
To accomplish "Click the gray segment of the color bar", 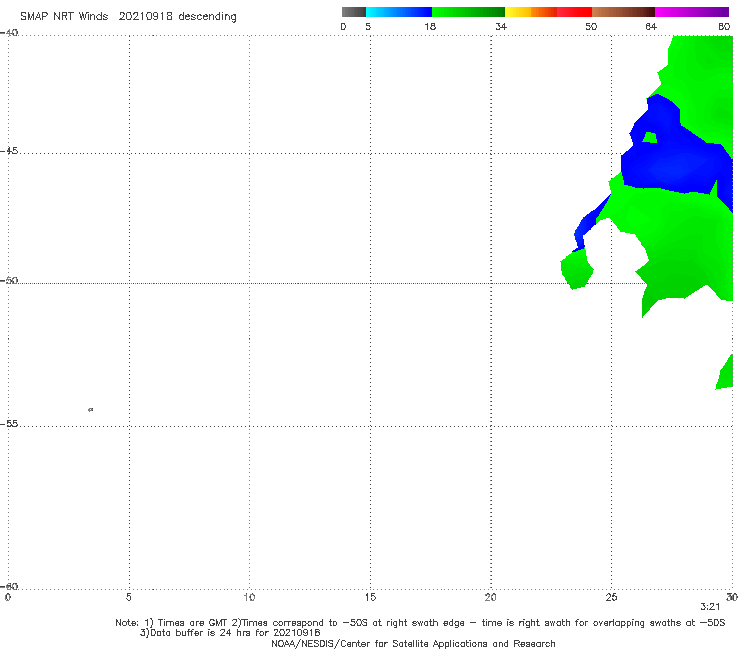I will [354, 12].
